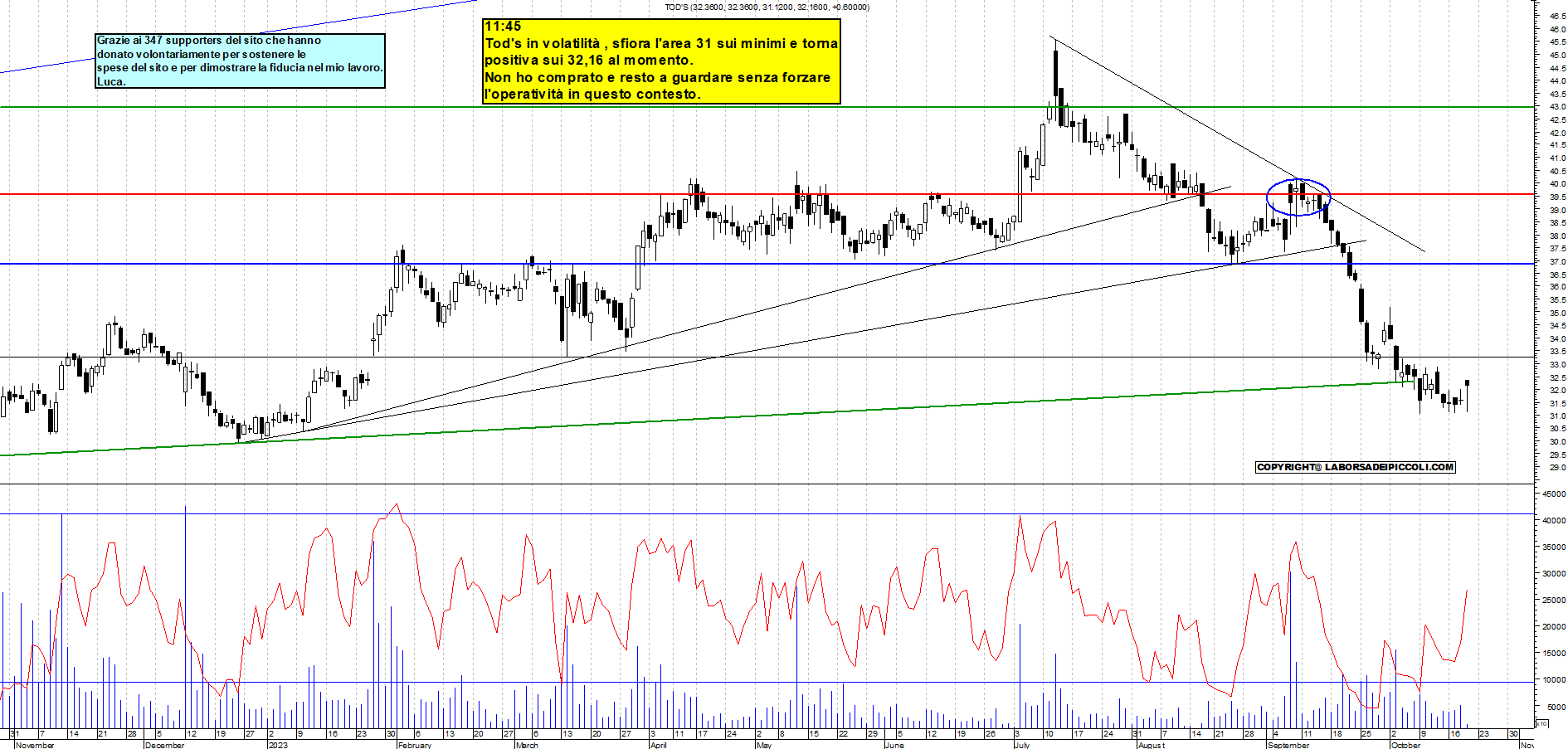Click the 46.0 price axis label
The width and height of the screenshot is (1568, 749).
point(1557,29)
